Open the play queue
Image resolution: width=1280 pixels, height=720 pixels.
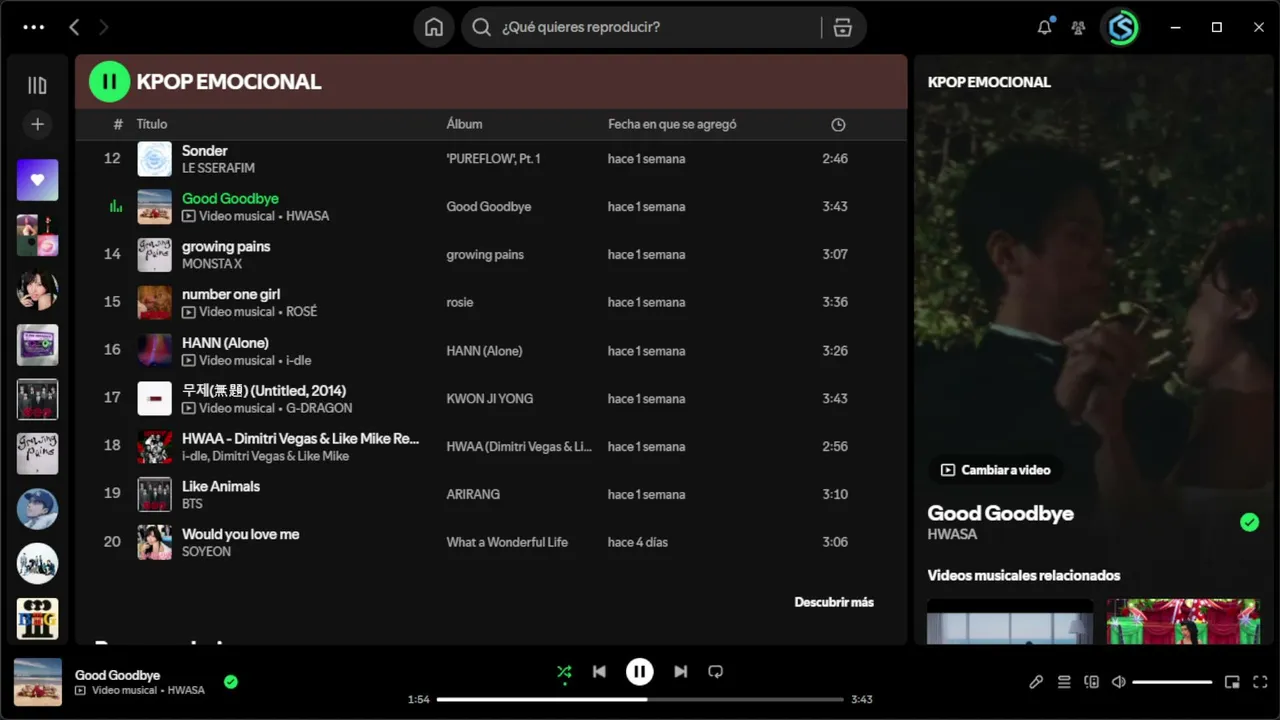click(1064, 682)
